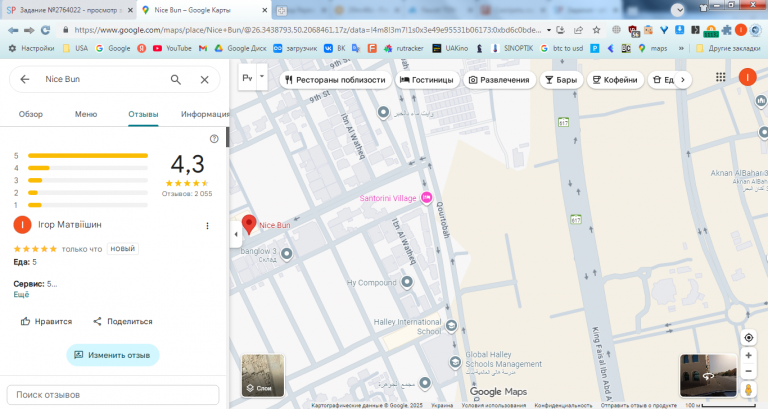The height and width of the screenshot is (409, 768).
Task: Open Другие закладки folder
Action: pos(728,48)
